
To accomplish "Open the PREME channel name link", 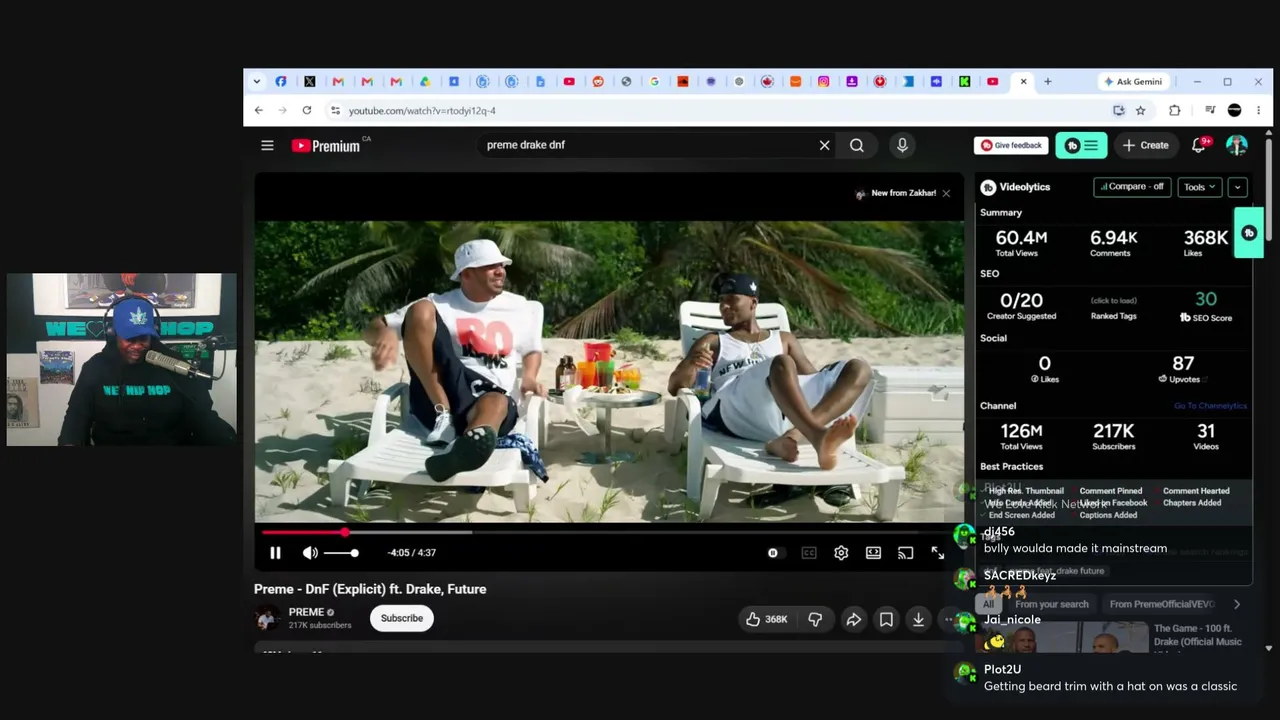I will tap(306, 612).
